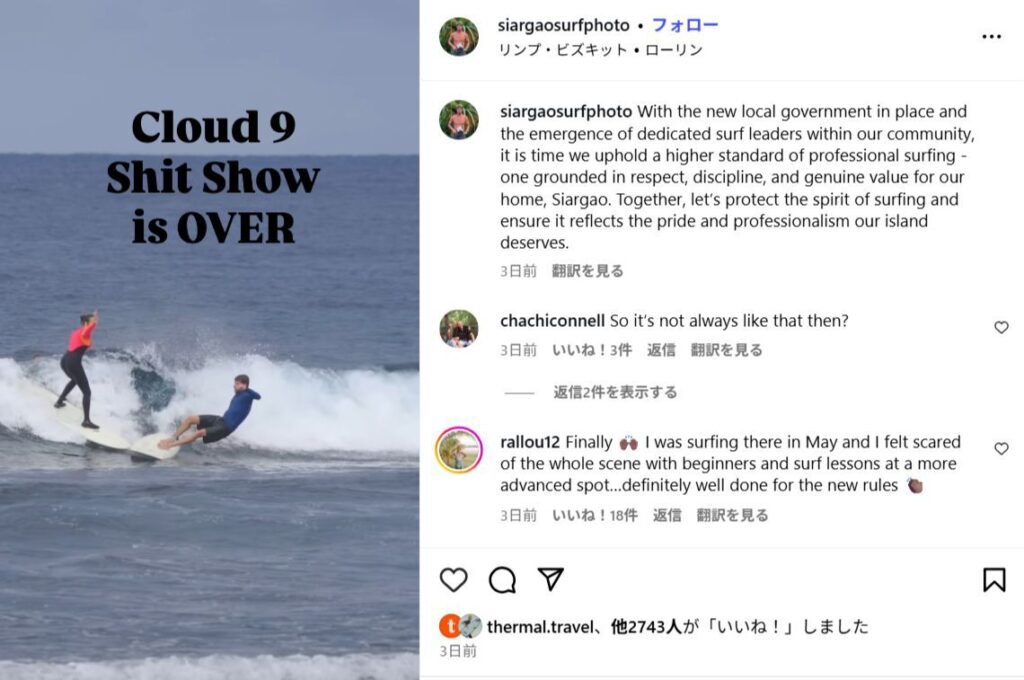Reply to chachiconnell's comment via 返信
1024x680 pixels.
pos(661,350)
